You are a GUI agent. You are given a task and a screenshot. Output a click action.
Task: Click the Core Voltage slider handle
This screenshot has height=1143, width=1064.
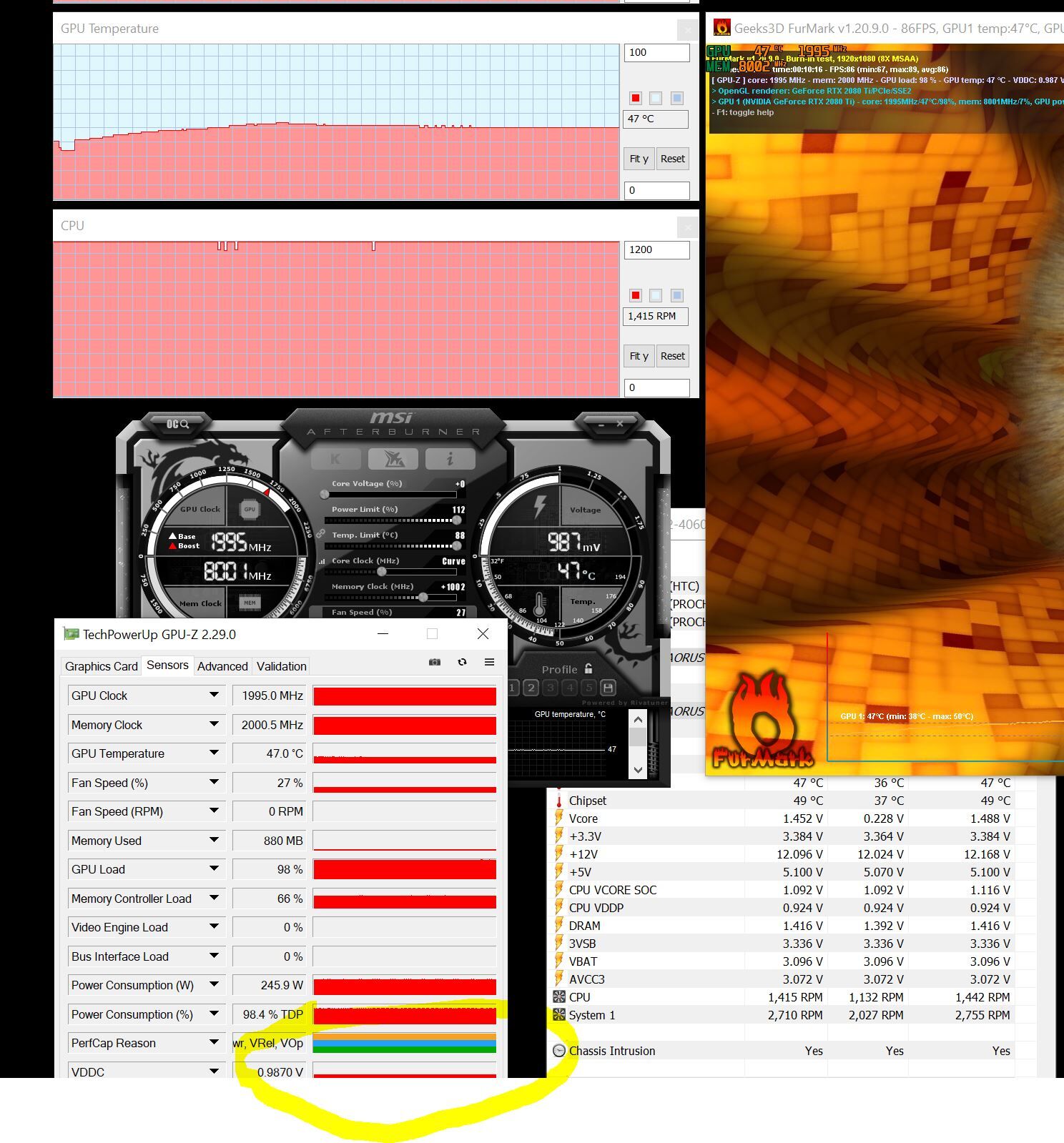point(325,494)
